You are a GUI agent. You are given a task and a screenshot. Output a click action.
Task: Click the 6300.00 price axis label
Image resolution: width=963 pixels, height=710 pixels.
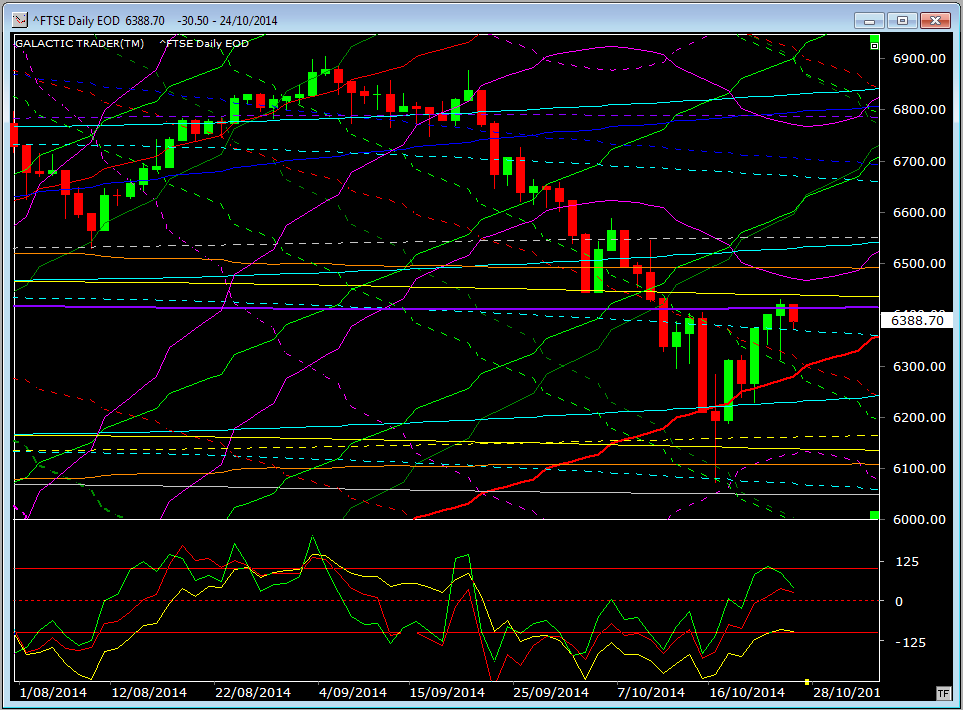click(919, 367)
